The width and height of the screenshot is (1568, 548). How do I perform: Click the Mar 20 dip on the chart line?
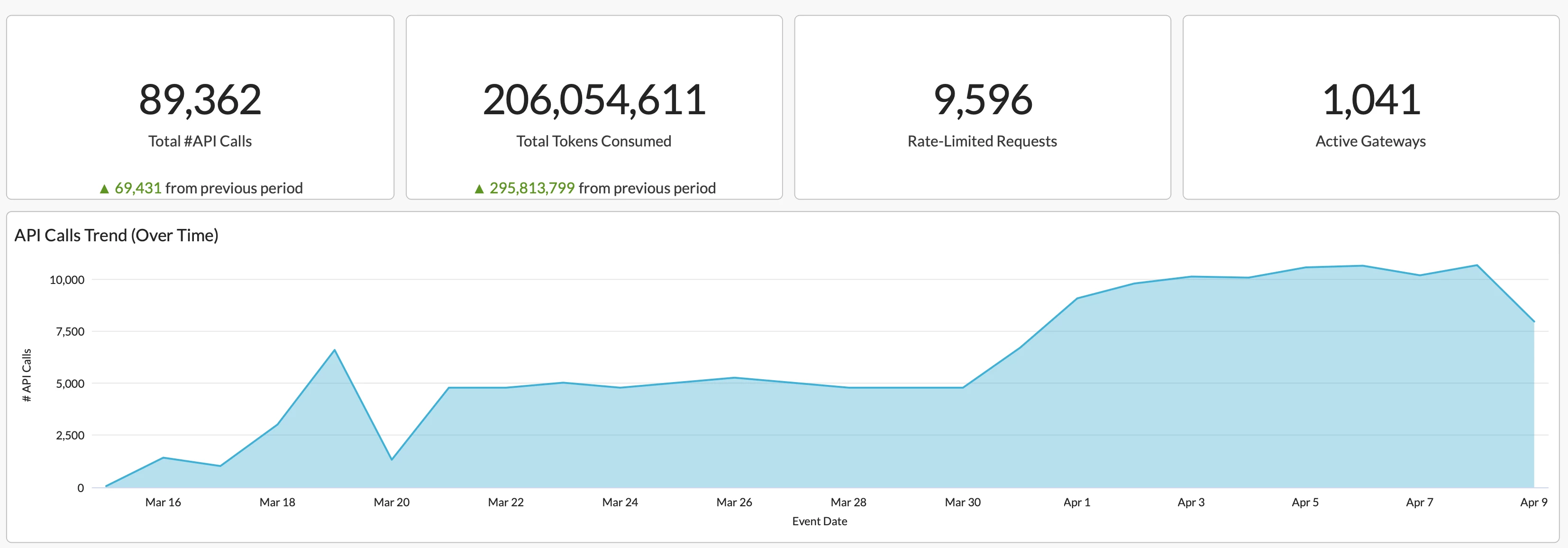pos(392,459)
